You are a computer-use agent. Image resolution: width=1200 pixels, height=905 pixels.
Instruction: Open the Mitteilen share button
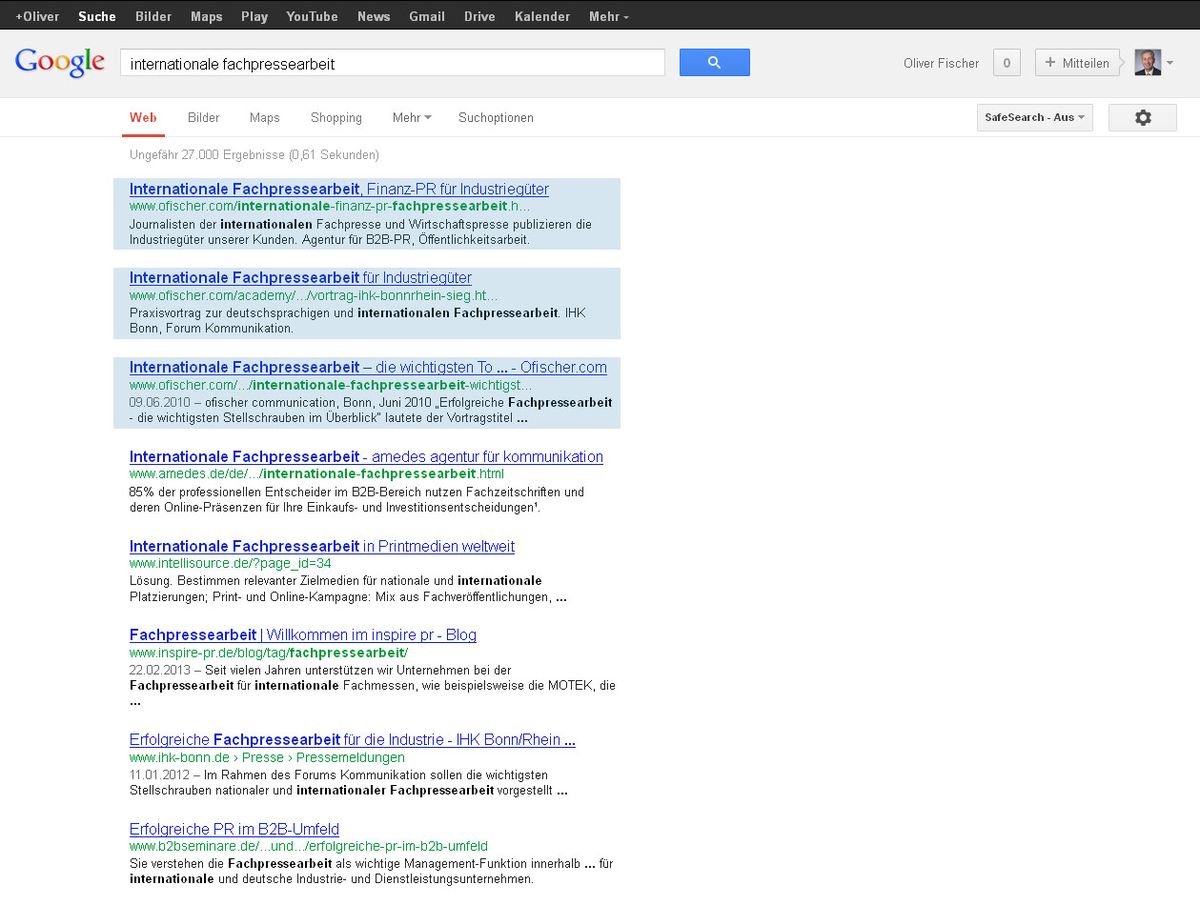1077,63
